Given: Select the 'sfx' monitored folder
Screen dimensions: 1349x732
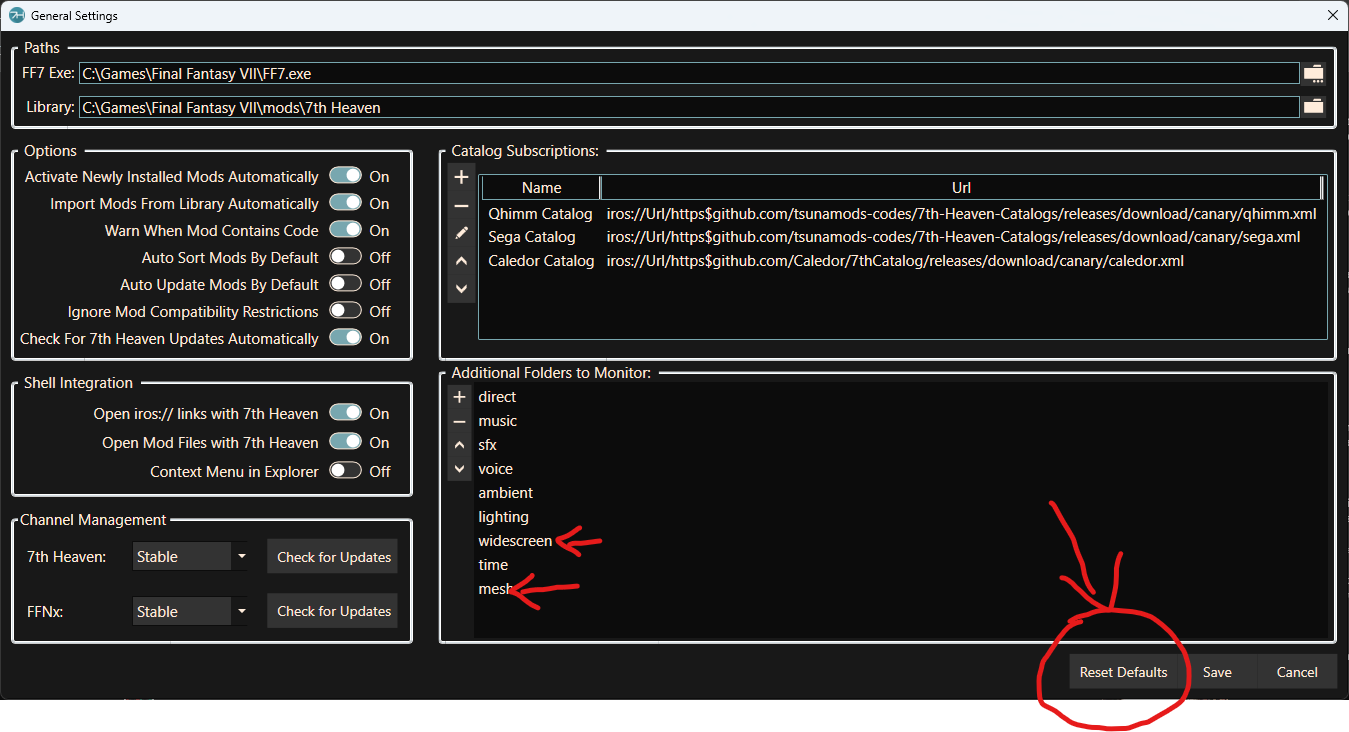Looking at the screenshot, I should pyautogui.click(x=487, y=445).
